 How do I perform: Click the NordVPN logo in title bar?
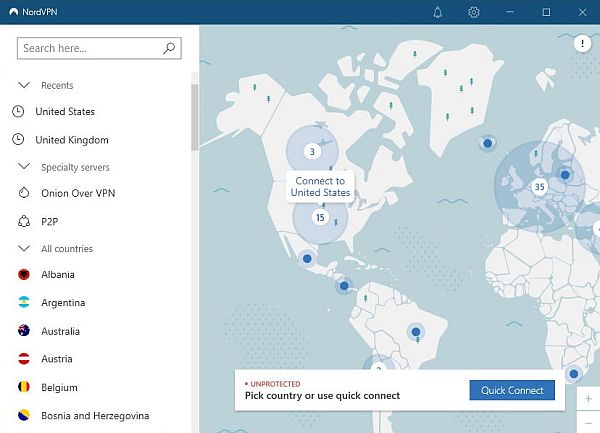[x=14, y=12]
